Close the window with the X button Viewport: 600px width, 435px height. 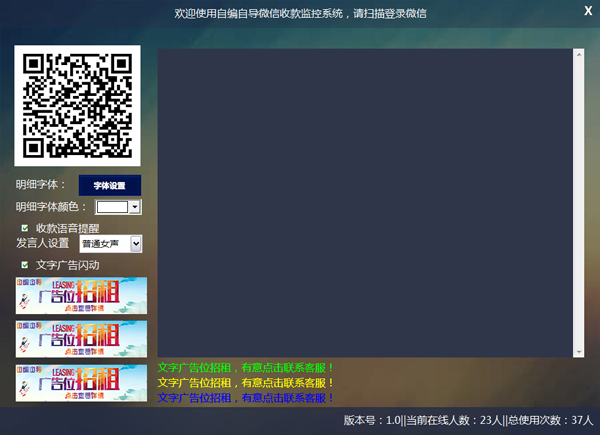pyautogui.click(x=588, y=11)
